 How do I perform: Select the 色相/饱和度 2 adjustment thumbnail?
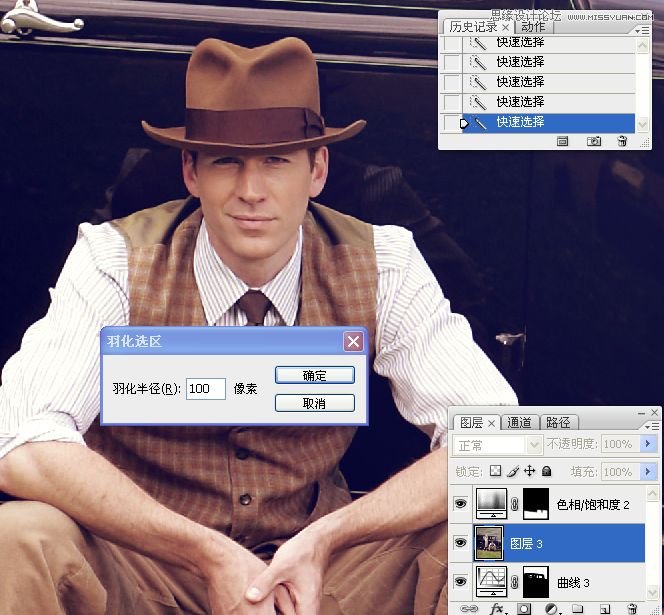point(491,504)
